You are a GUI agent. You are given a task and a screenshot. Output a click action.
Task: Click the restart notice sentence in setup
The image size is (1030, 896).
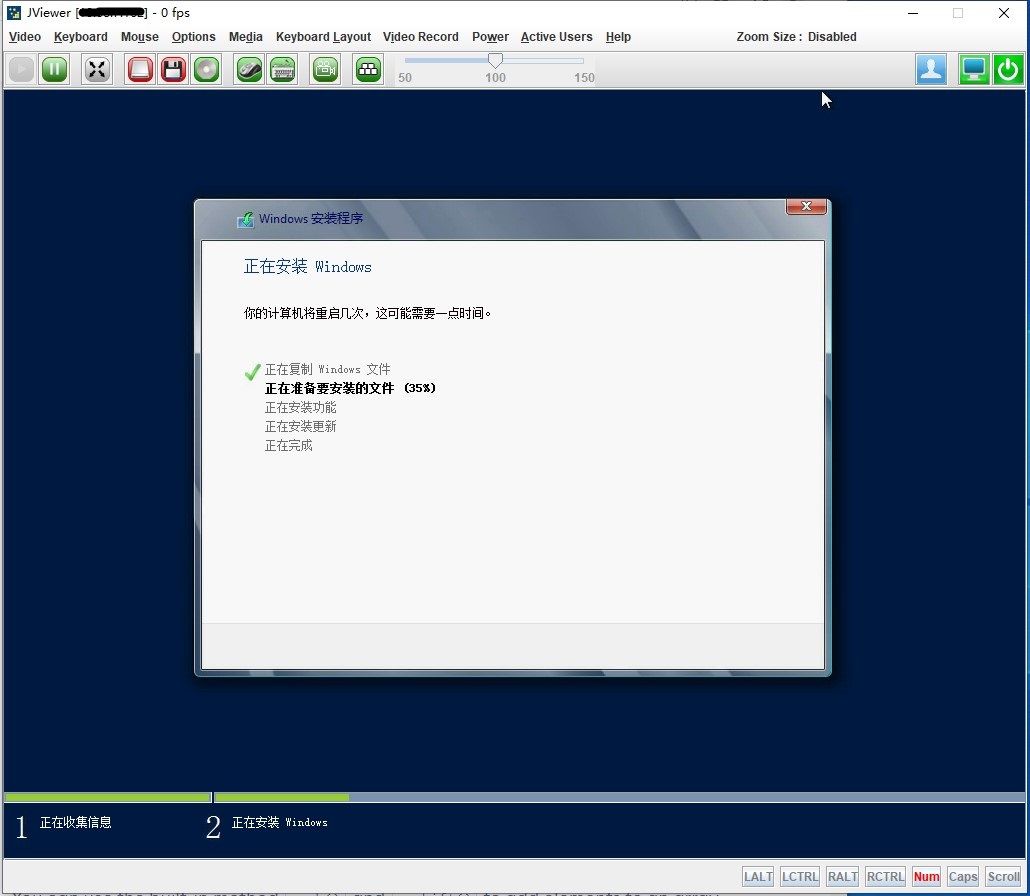coord(367,313)
